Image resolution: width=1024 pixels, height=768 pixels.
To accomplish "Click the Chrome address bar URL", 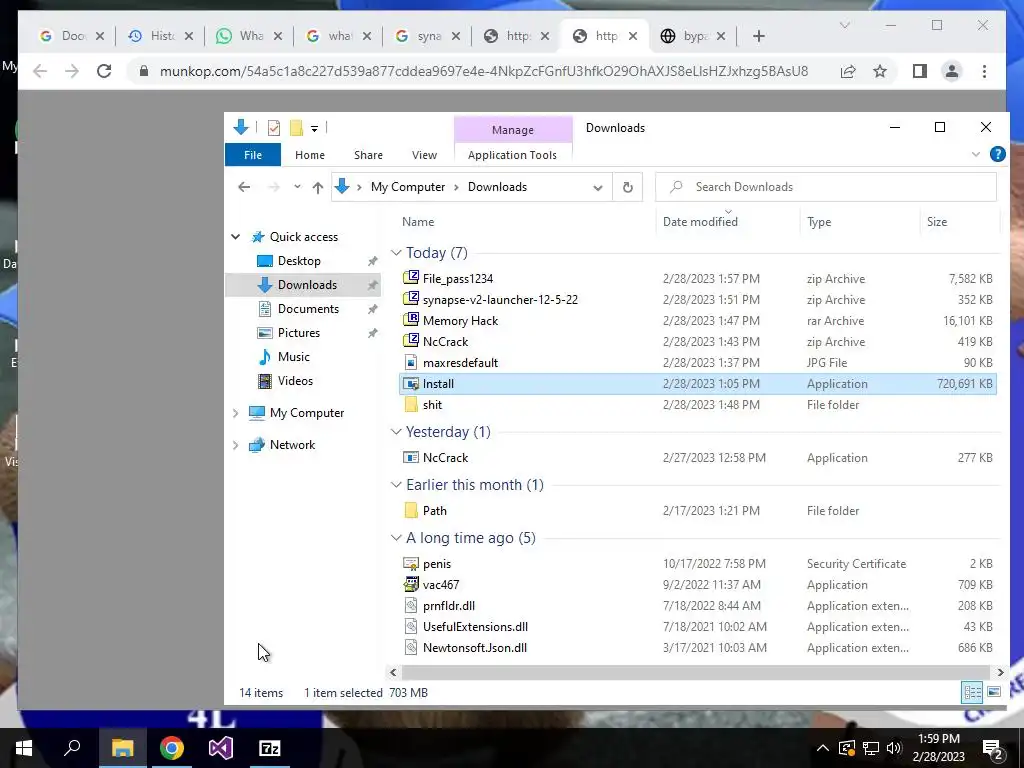I will coord(484,71).
